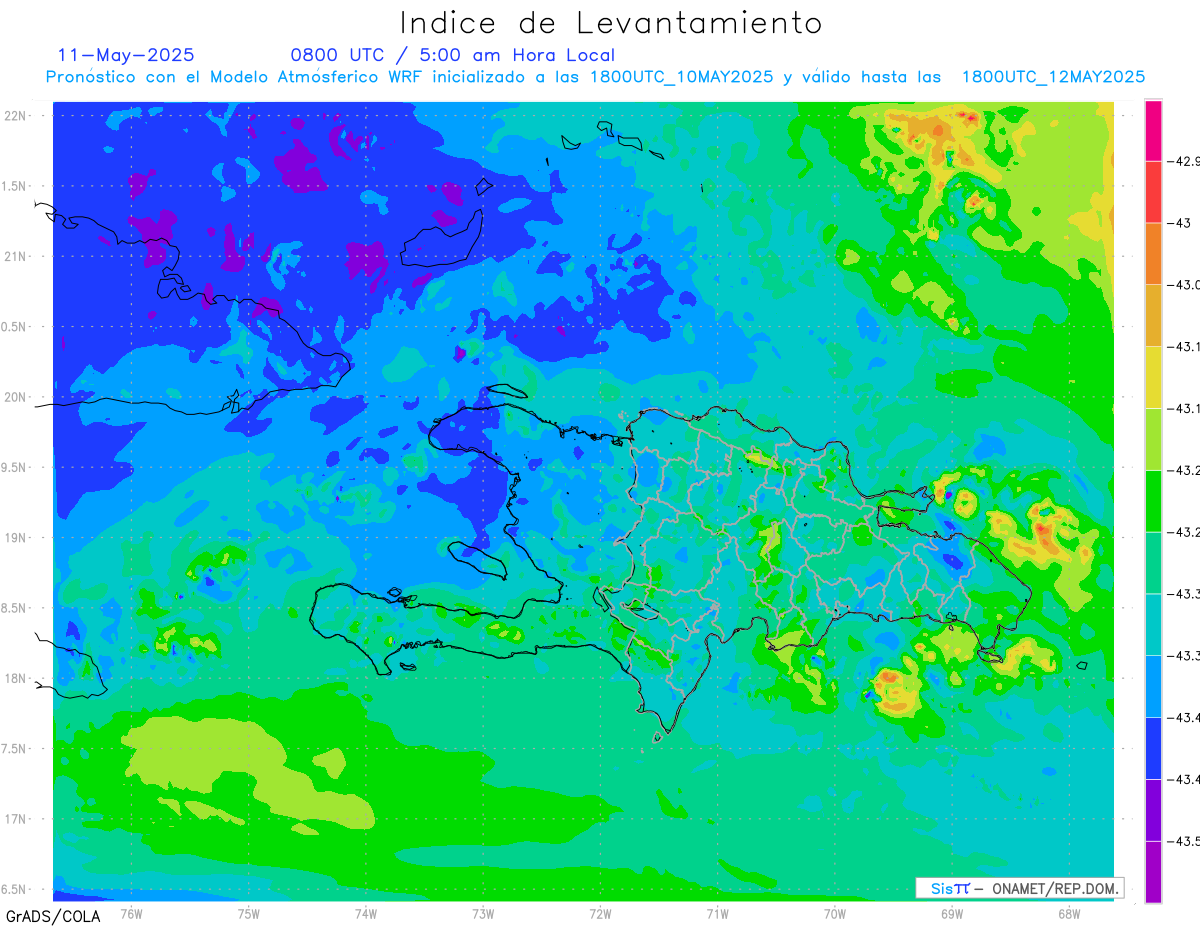Click the 71W longitude label
The height and width of the screenshot is (927, 1200).
pos(717,913)
